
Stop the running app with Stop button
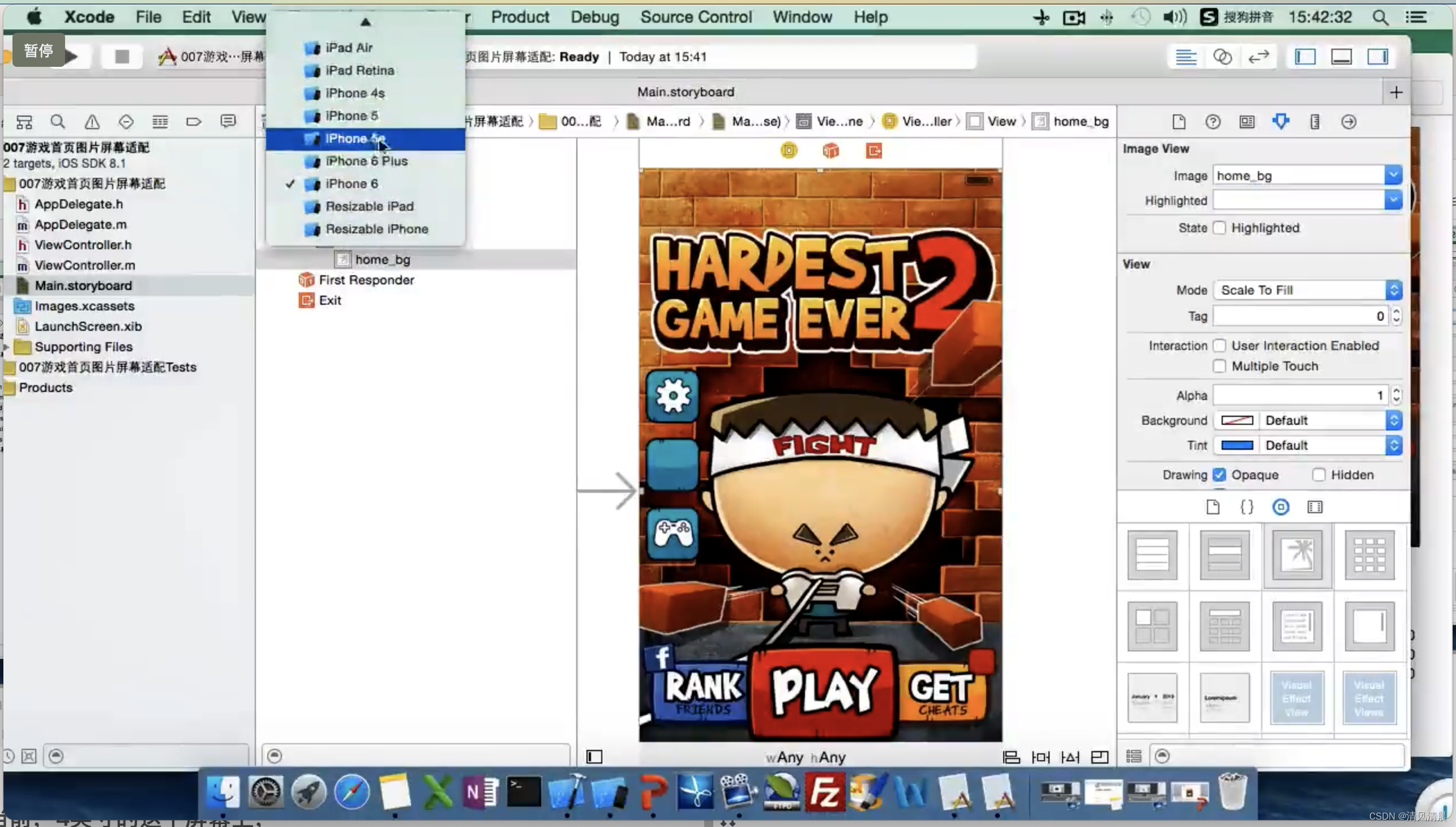coord(122,56)
